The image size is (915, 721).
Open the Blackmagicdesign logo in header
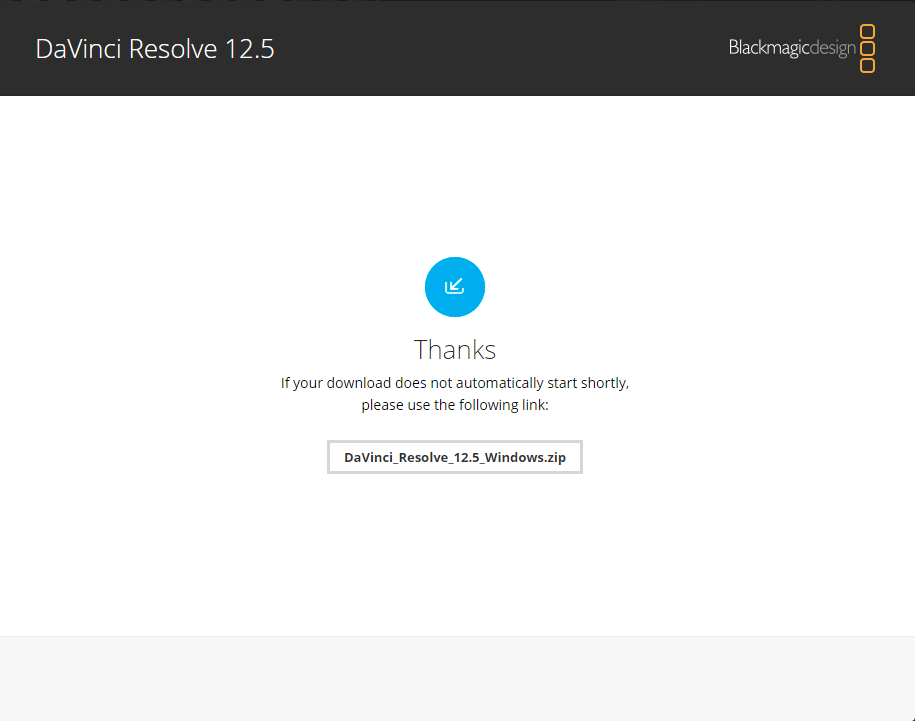click(x=801, y=48)
